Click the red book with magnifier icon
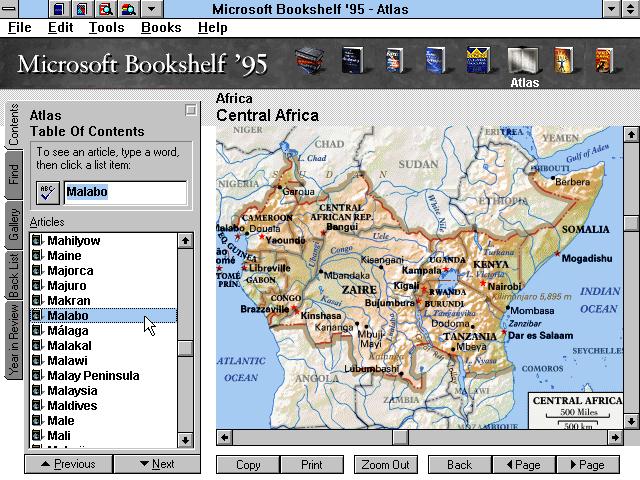Image resolution: width=640 pixels, height=480 pixels. (106, 9)
